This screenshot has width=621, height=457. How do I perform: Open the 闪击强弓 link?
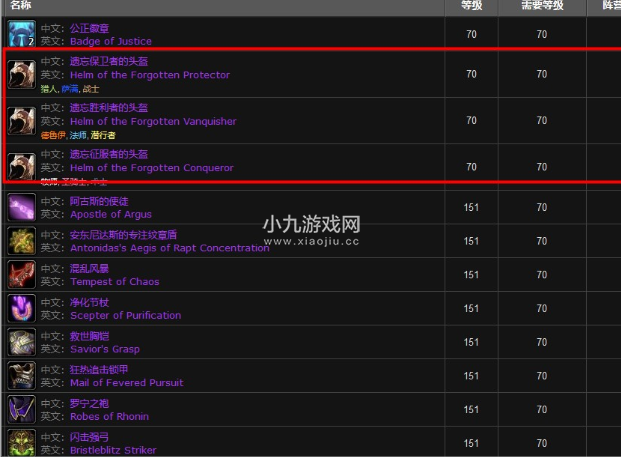90,437
